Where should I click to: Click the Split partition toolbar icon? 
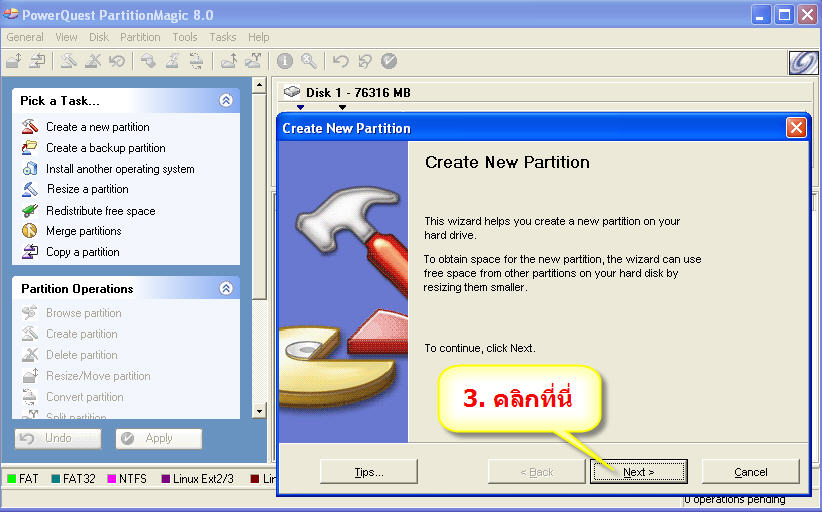(253, 61)
